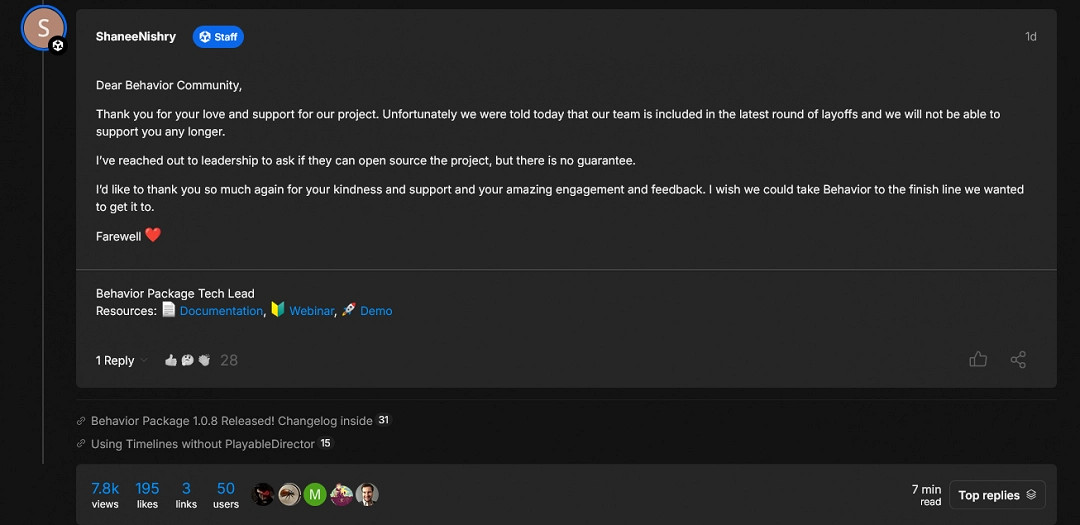The height and width of the screenshot is (525, 1080).
Task: Click the first dark participant avatar
Action: click(x=263, y=494)
